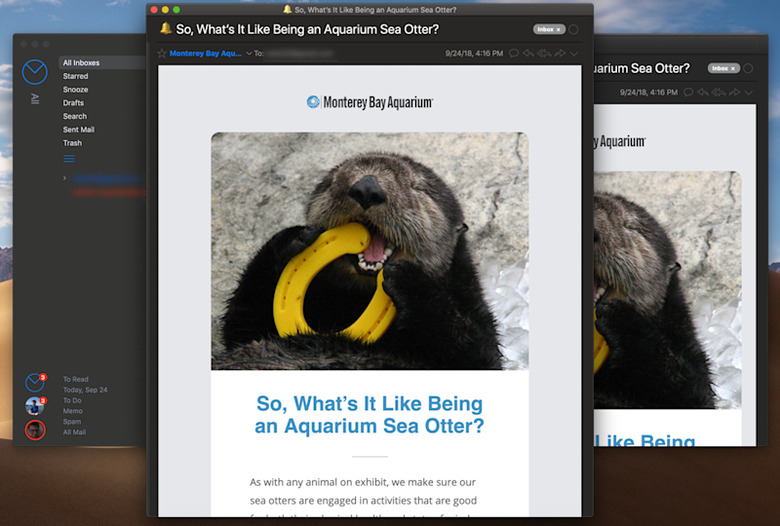The width and height of the screenshot is (780, 526).
Task: Open the Snooze folder
Action: pos(76,90)
